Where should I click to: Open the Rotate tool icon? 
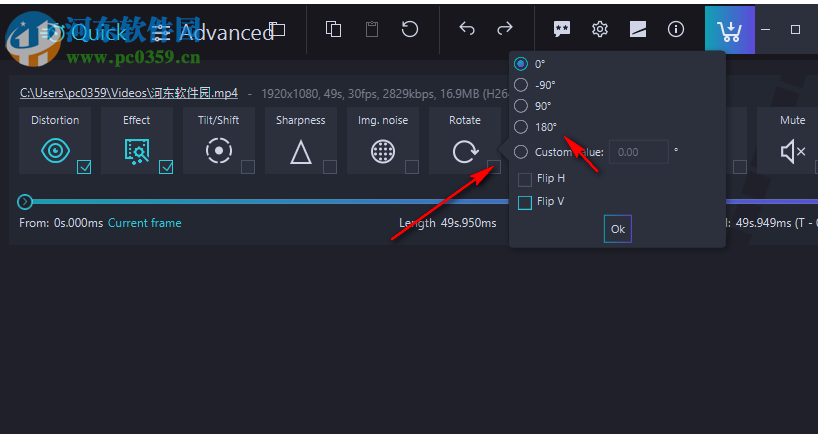tap(465, 152)
